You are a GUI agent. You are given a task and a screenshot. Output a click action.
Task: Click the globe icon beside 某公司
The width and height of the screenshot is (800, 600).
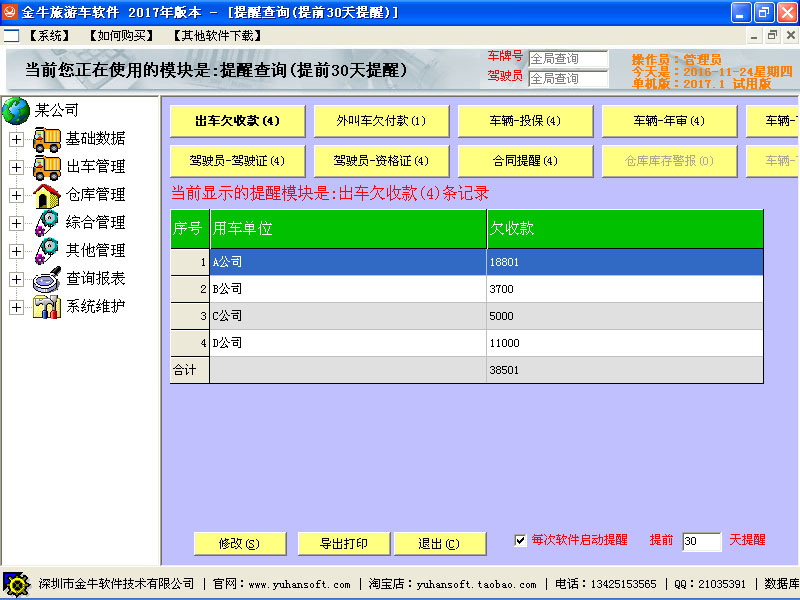(x=16, y=110)
